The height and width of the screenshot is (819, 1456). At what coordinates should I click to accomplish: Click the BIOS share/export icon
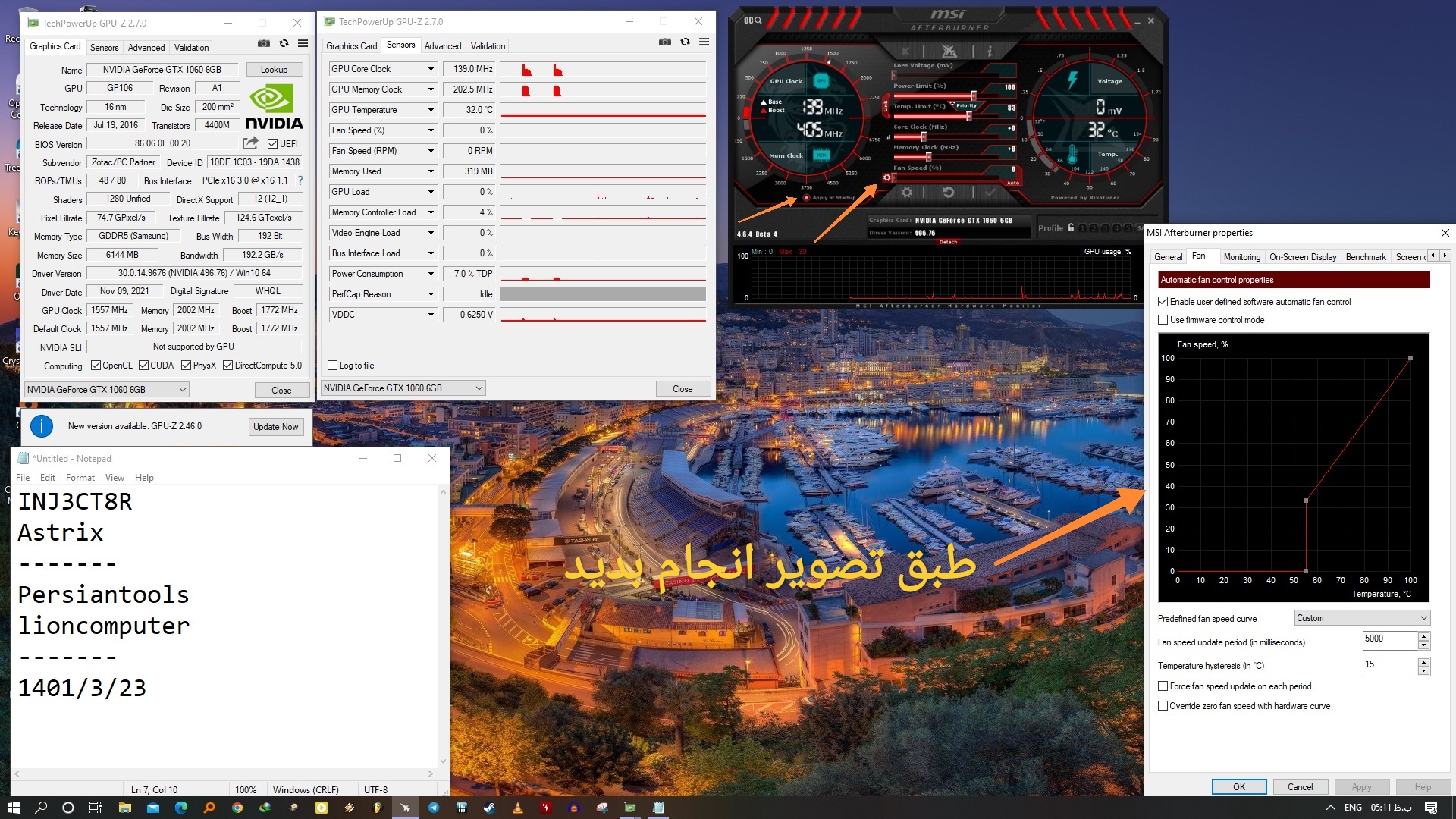[x=250, y=143]
